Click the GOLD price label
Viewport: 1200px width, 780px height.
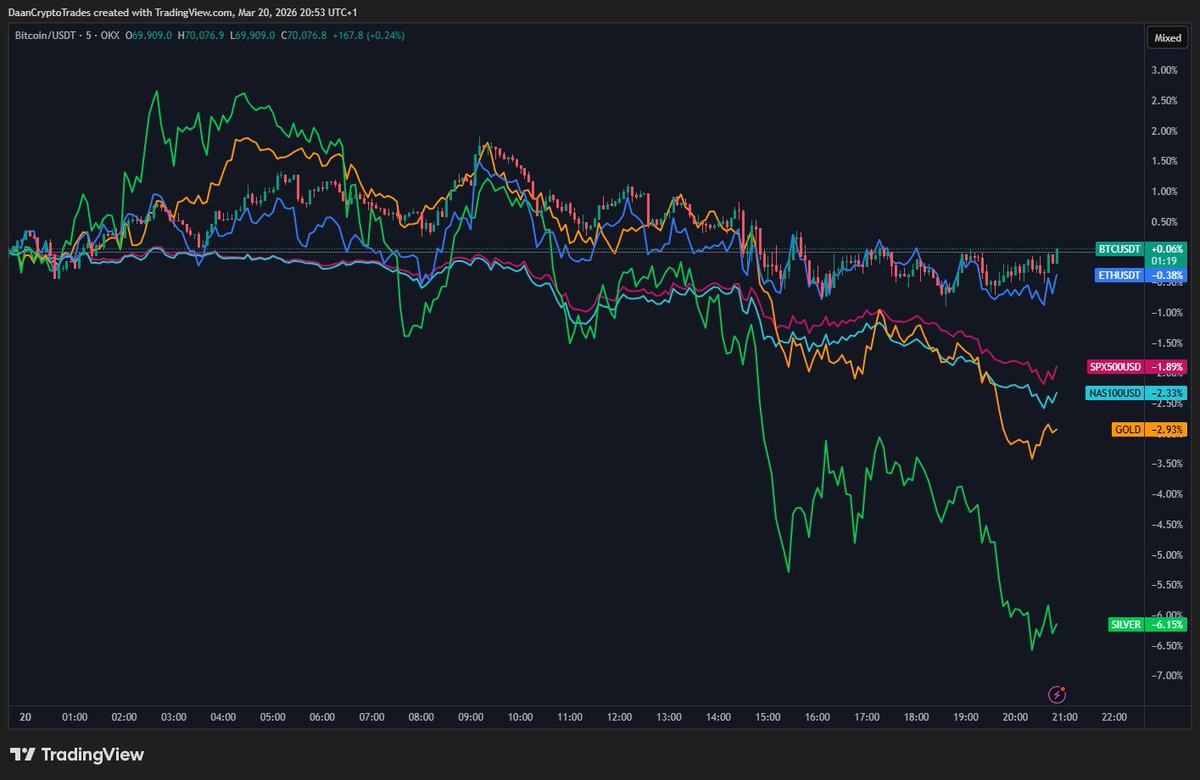(1149, 430)
